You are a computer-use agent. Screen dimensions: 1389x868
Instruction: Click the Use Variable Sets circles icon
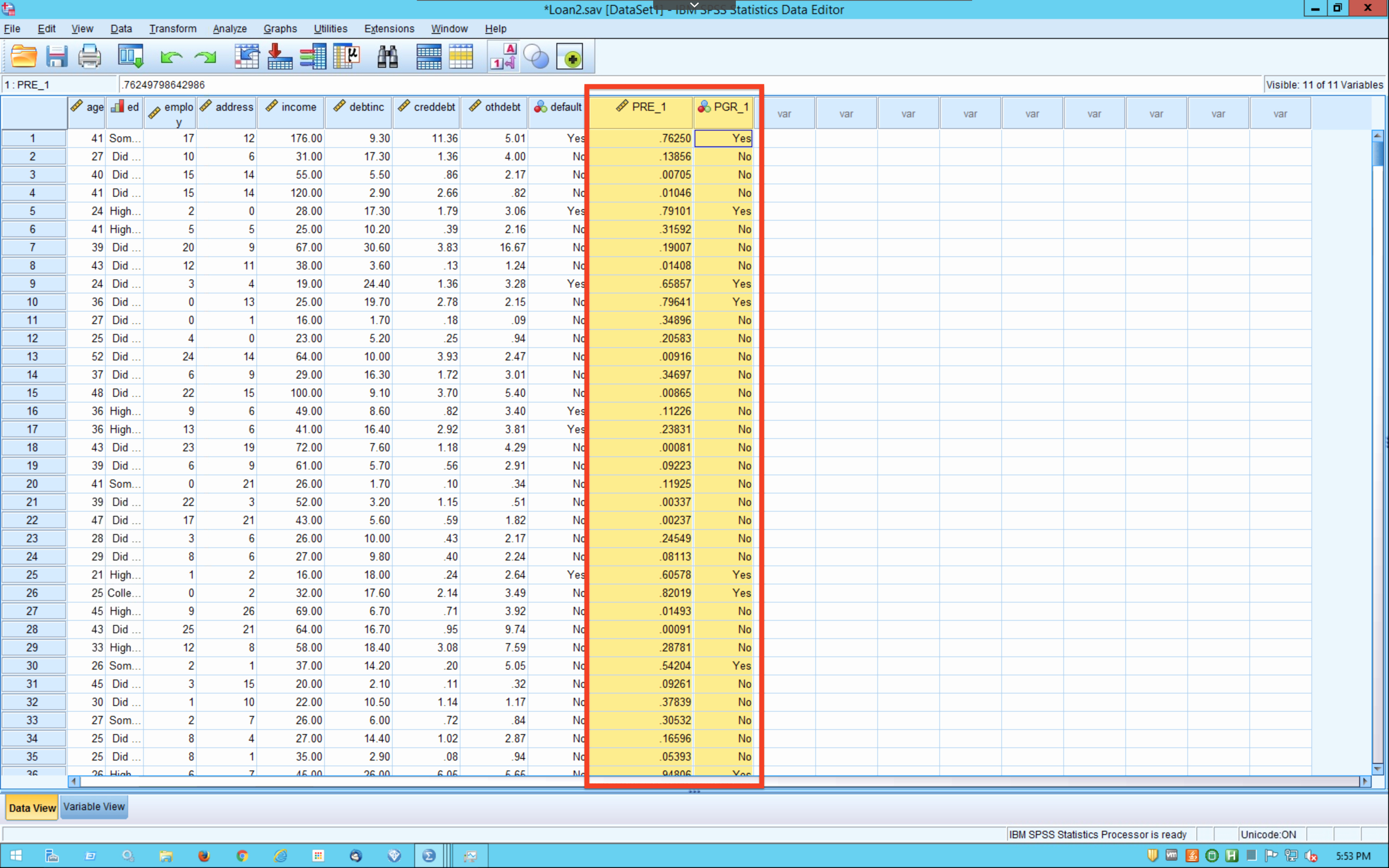pos(537,57)
